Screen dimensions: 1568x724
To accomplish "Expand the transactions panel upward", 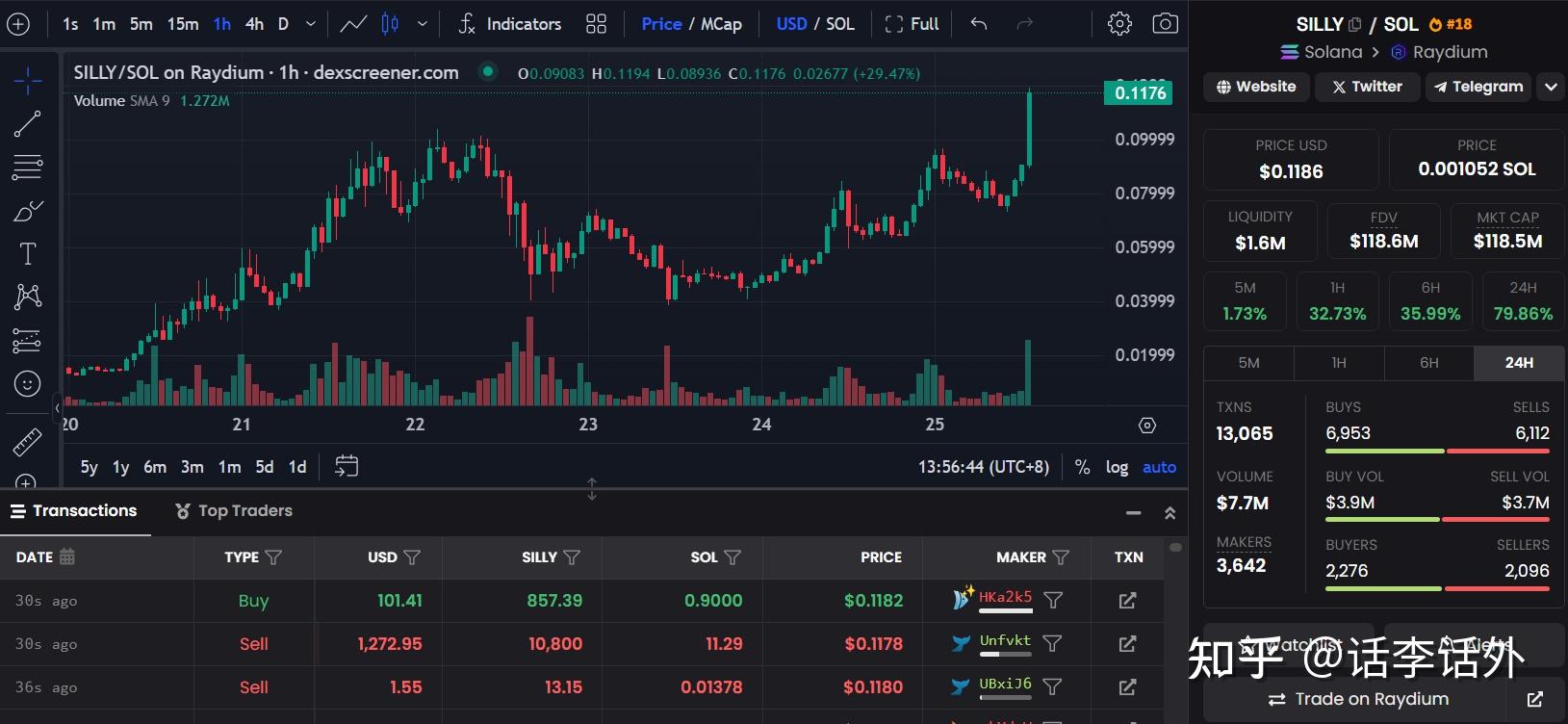I will [1170, 513].
